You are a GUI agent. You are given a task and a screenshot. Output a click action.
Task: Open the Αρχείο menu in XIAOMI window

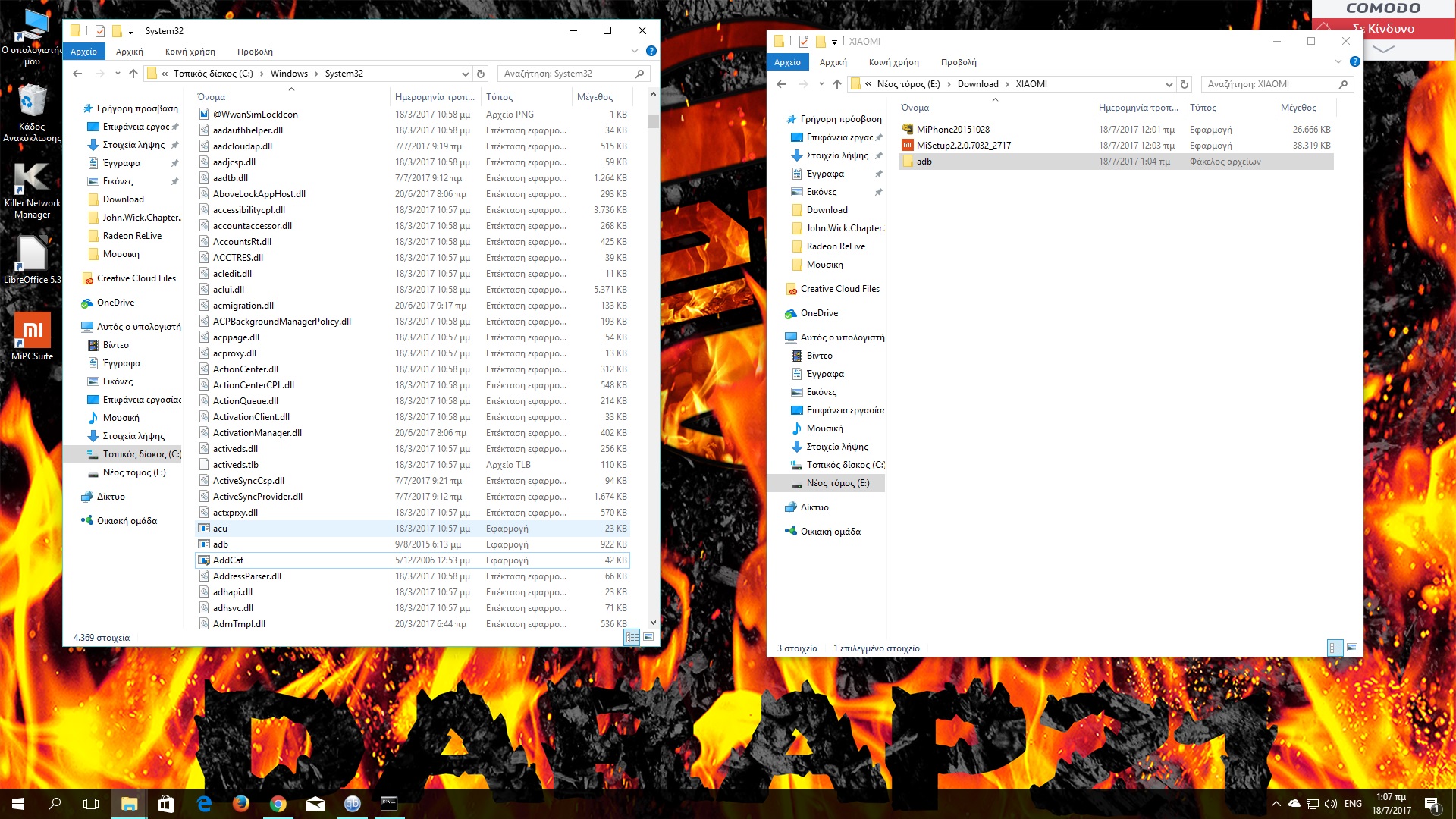pos(787,62)
